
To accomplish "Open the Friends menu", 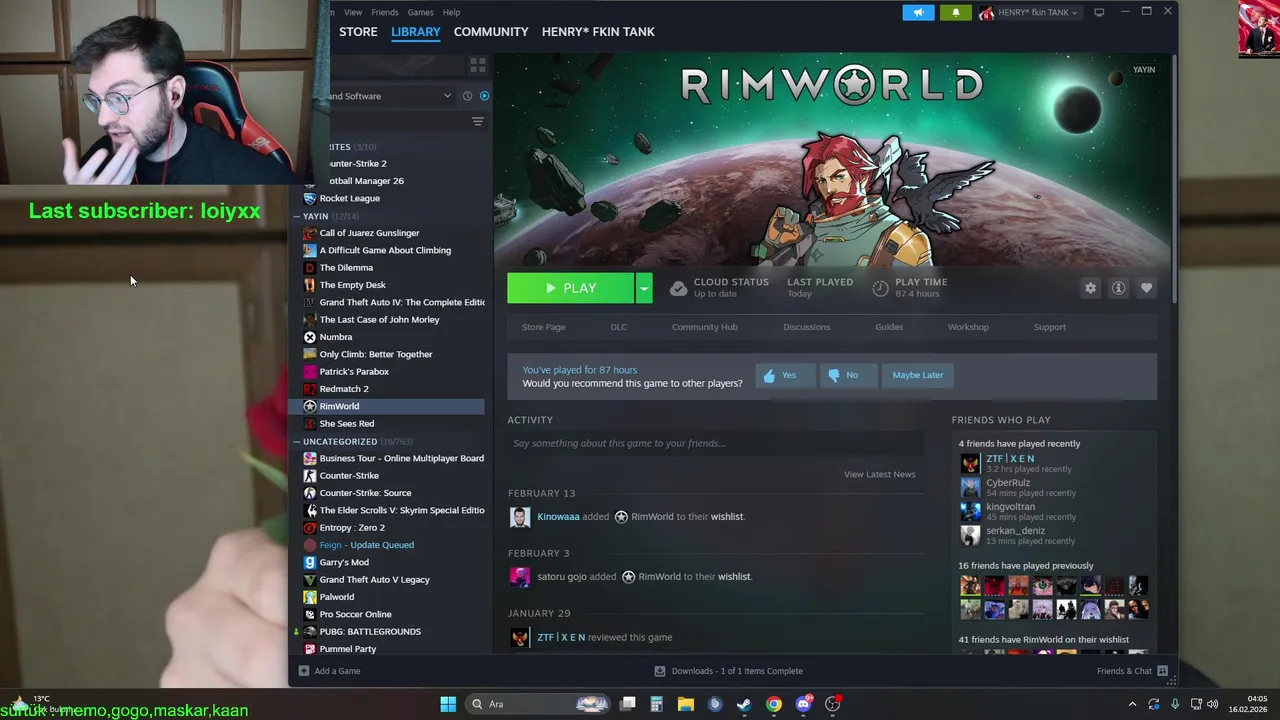I will [385, 12].
